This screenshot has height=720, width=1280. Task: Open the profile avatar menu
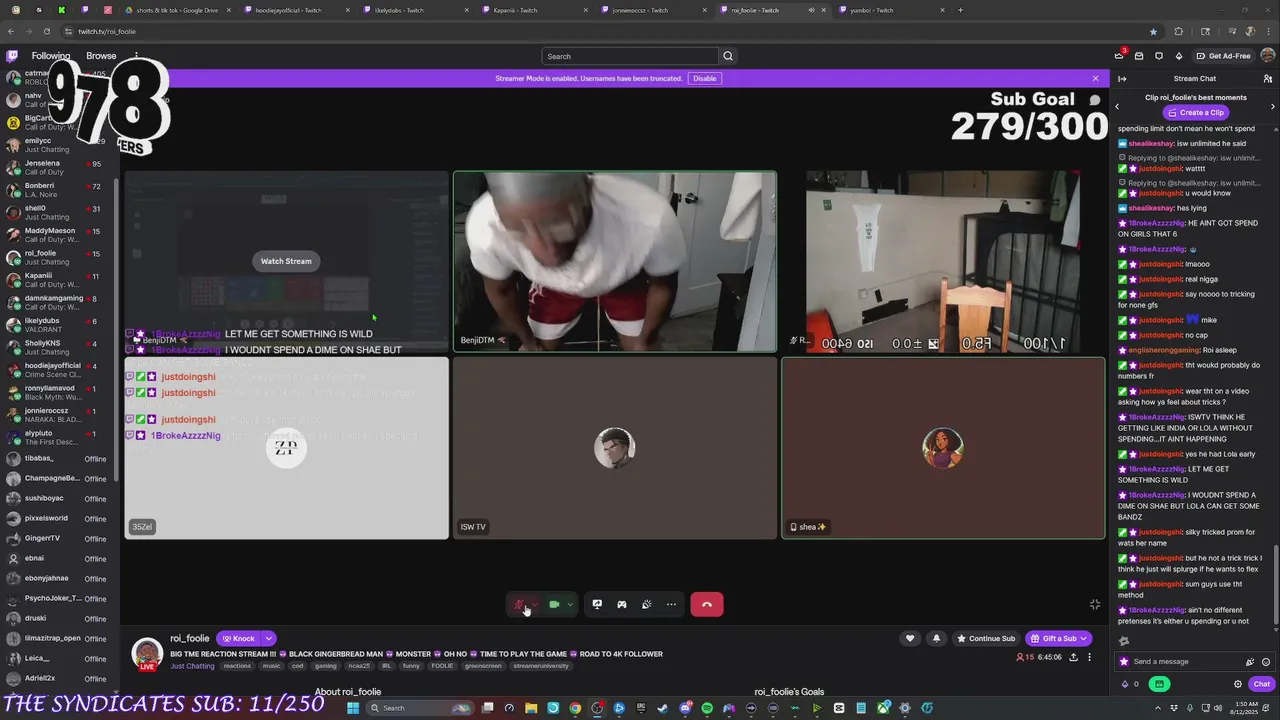(1268, 56)
